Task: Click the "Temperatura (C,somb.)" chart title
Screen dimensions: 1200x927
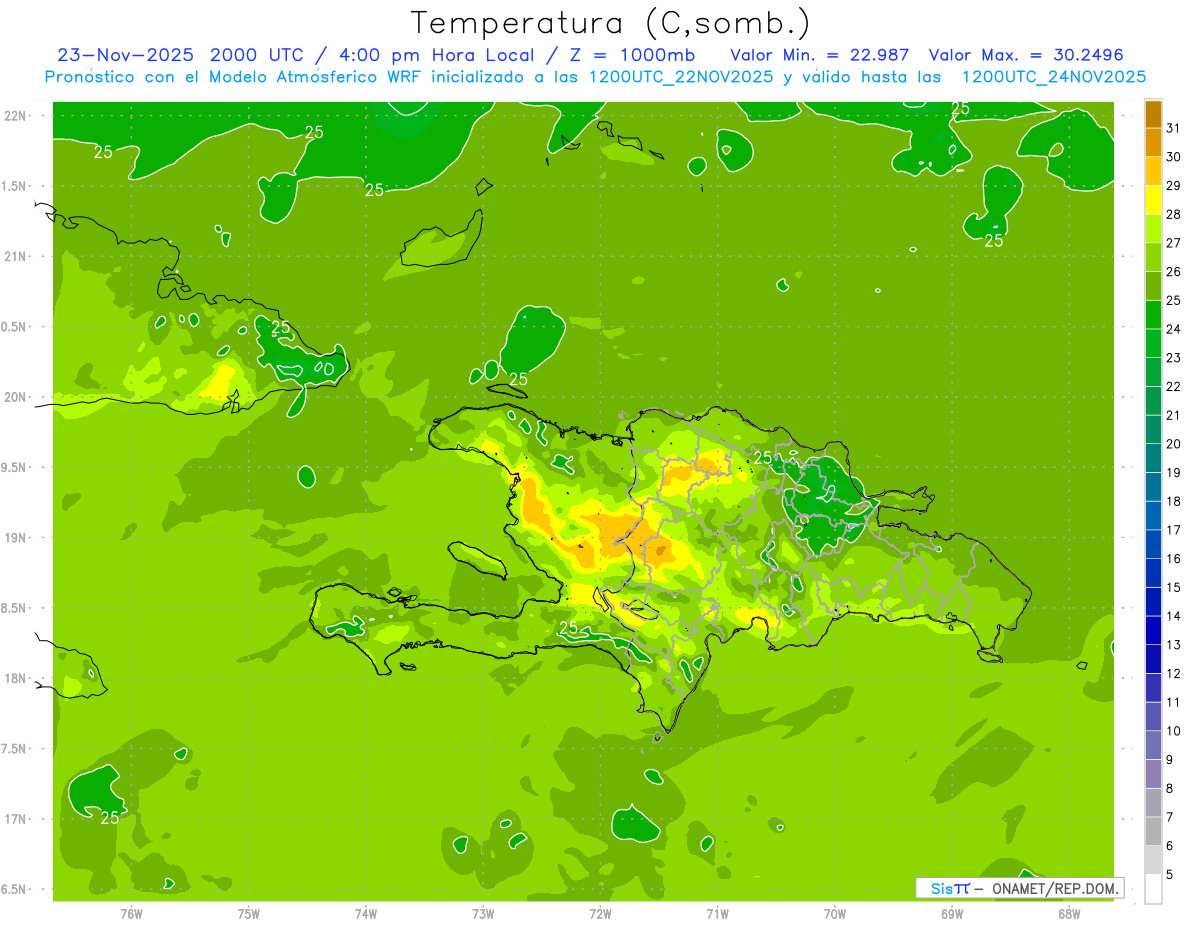Action: 611,23
